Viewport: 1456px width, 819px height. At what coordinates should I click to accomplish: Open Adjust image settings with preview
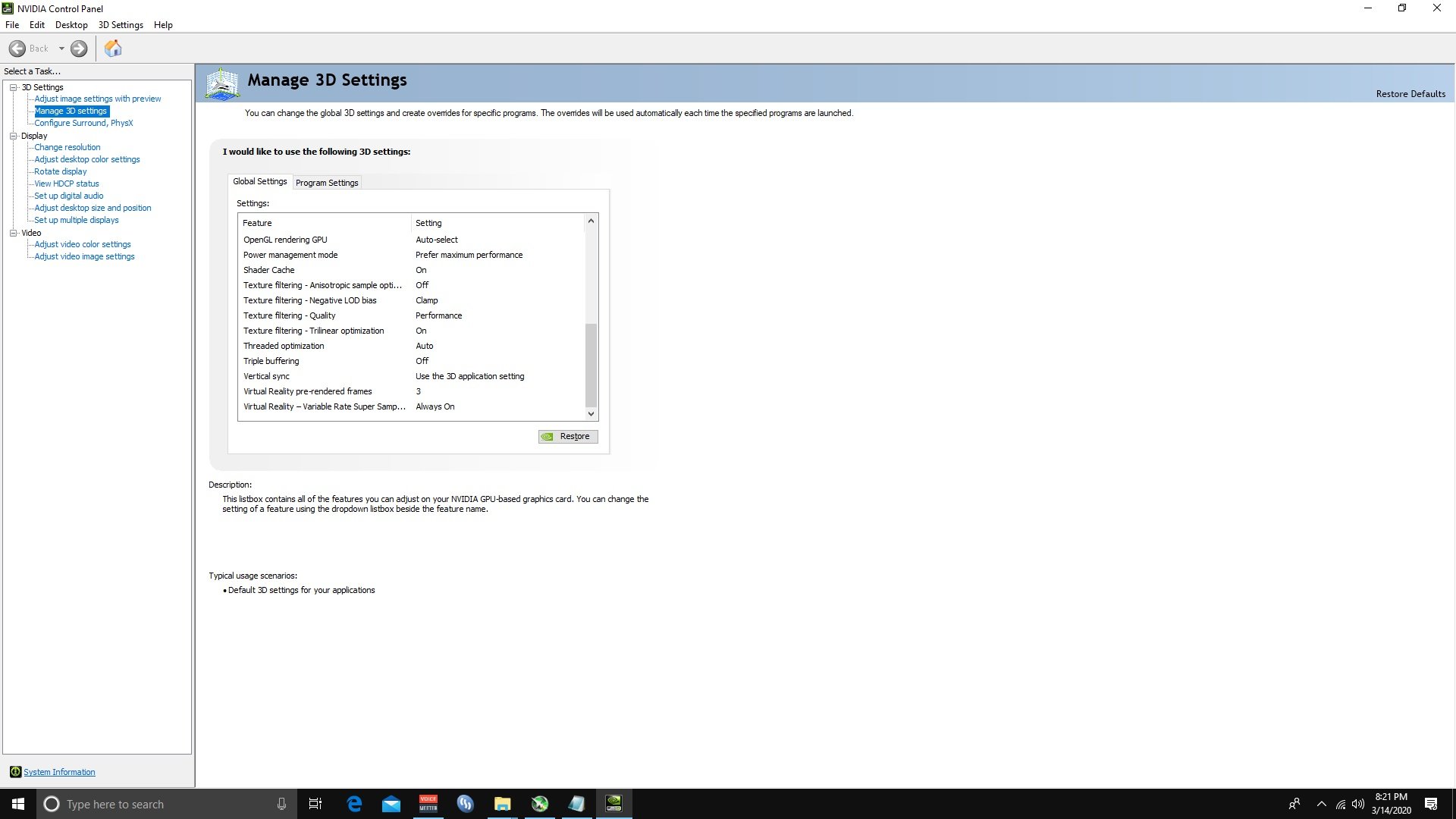pyautogui.click(x=98, y=99)
